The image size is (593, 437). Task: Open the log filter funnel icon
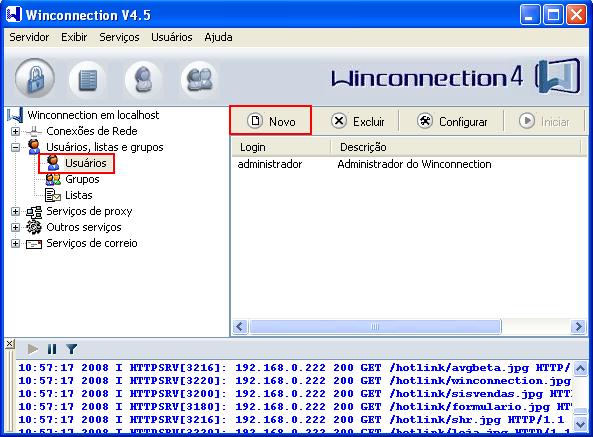pyautogui.click(x=71, y=349)
